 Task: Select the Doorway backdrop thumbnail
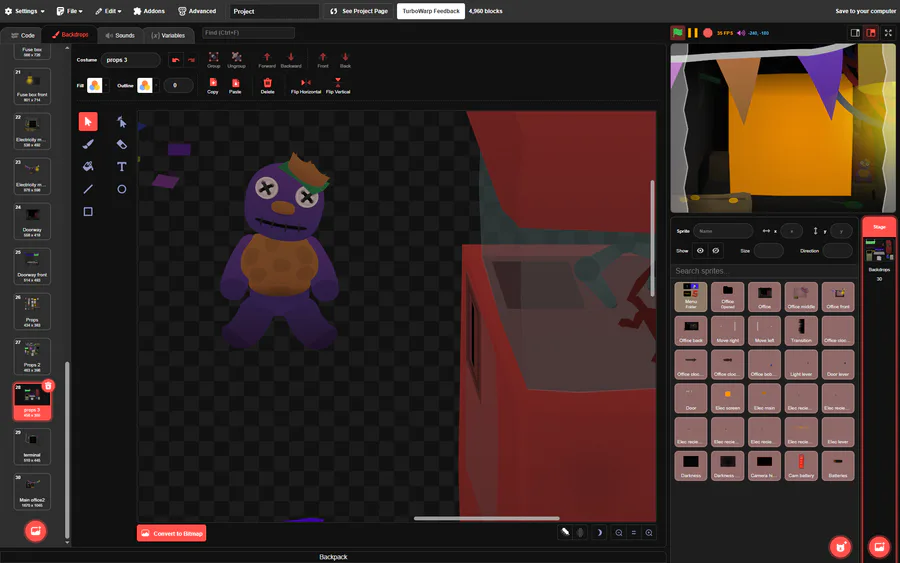[x=32, y=221]
